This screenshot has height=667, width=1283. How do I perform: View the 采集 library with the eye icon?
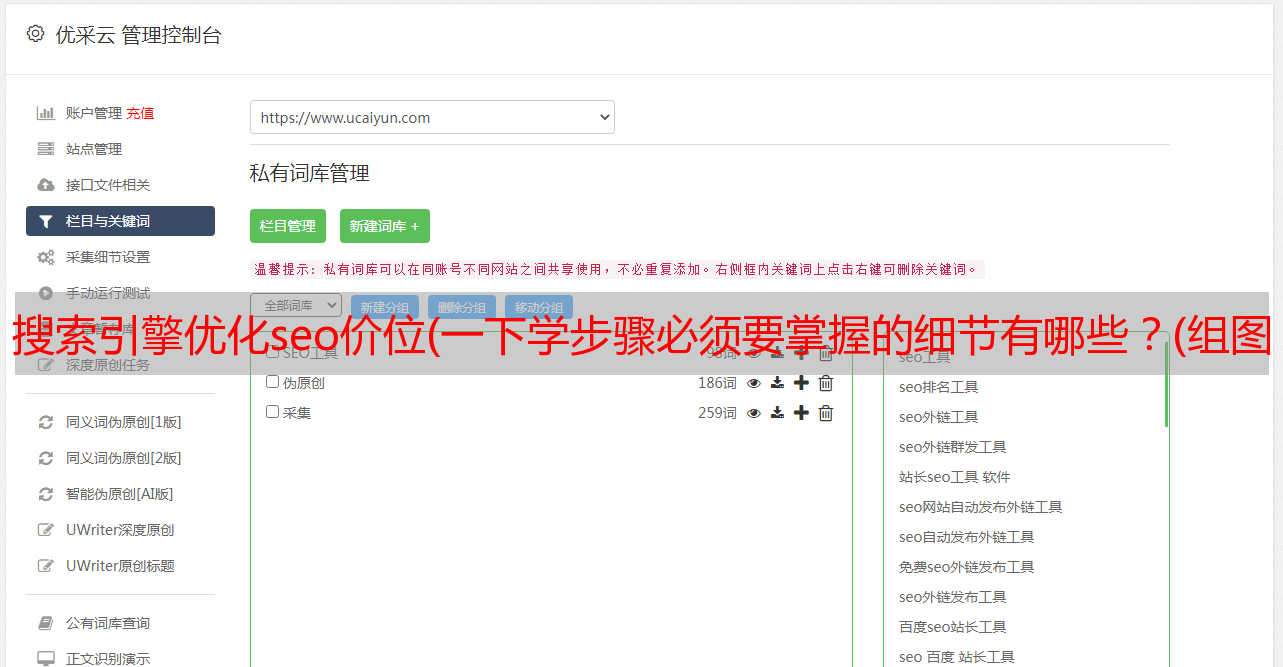coord(754,413)
